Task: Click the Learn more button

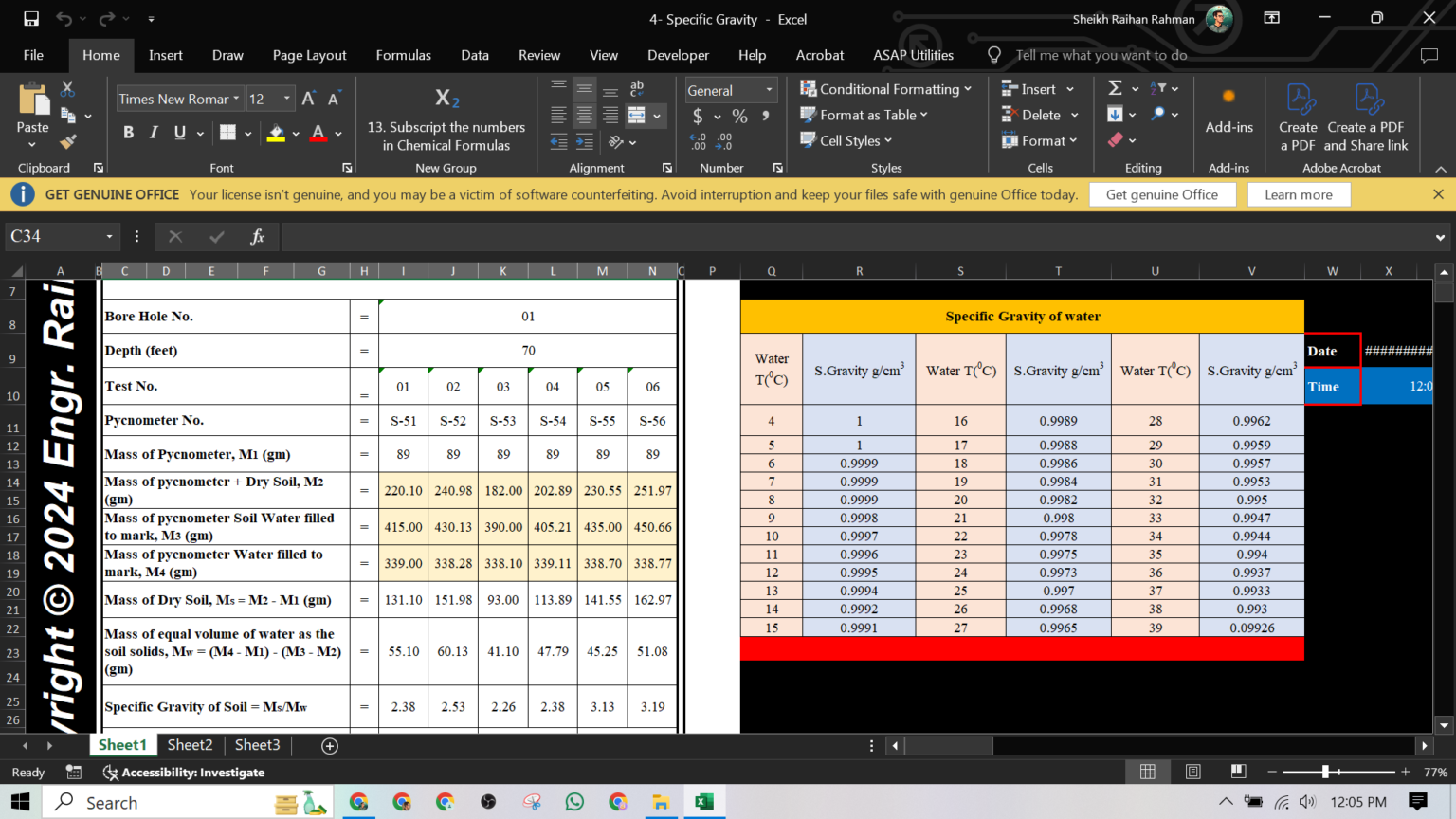Action: pyautogui.click(x=1298, y=194)
